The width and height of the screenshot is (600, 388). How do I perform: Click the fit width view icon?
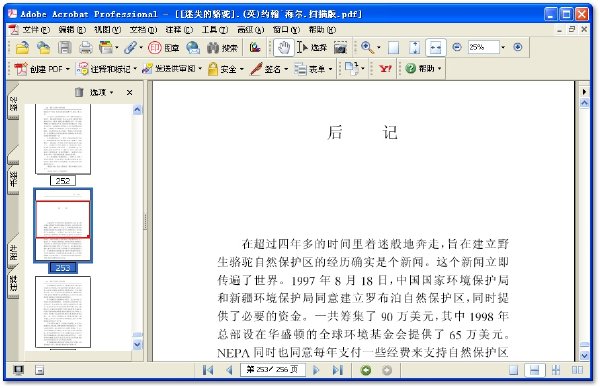[435, 48]
